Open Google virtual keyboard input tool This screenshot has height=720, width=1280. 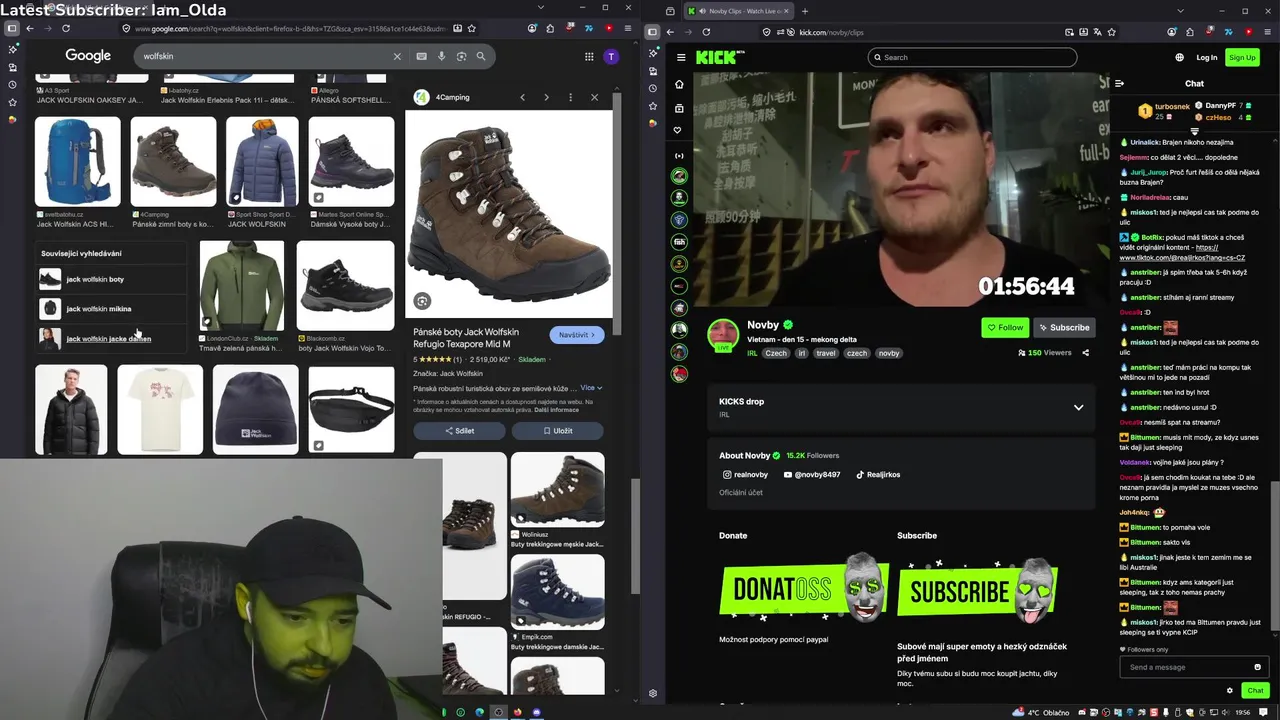(421, 56)
